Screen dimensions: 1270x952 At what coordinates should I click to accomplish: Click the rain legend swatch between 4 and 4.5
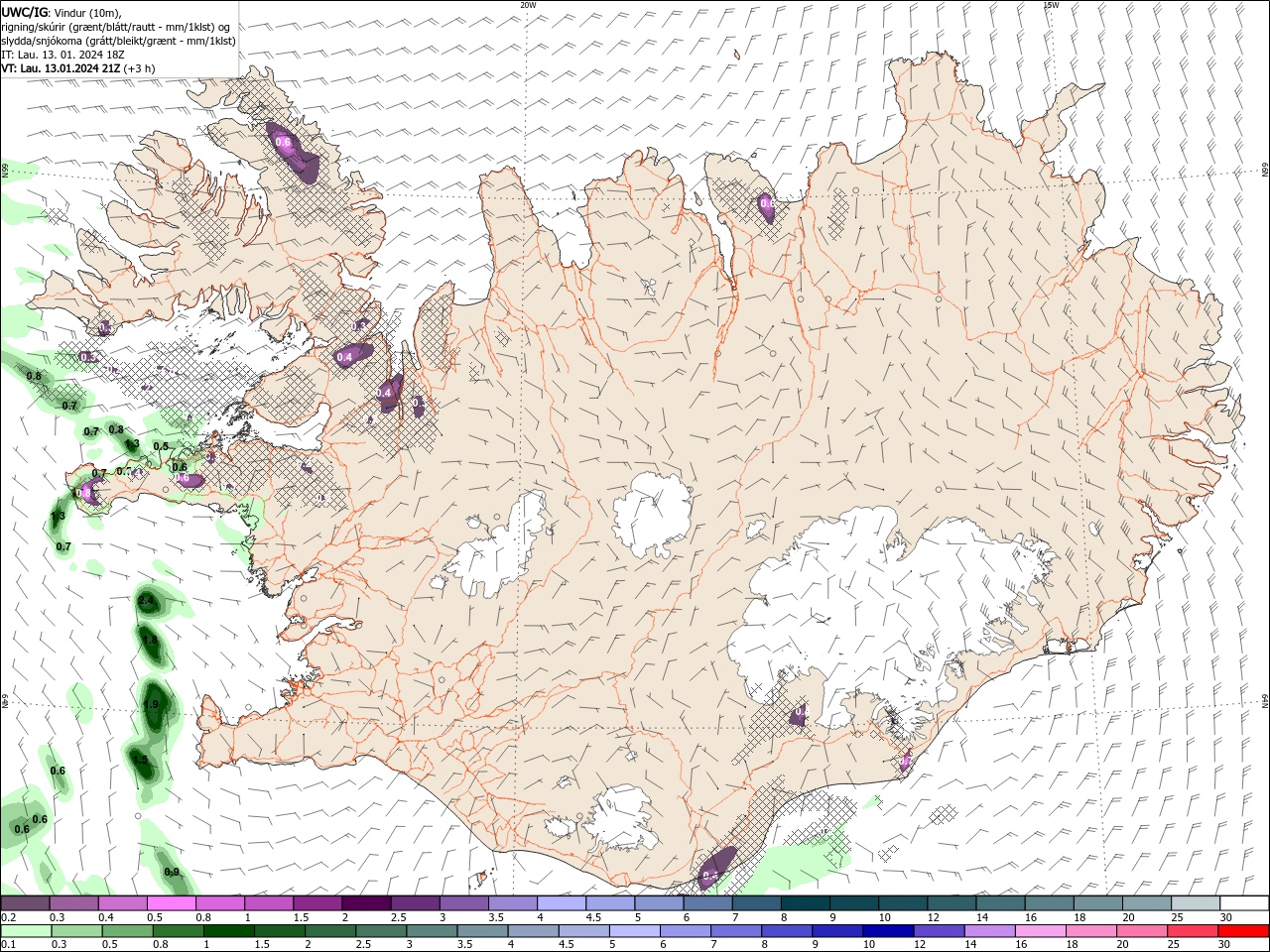(534, 931)
